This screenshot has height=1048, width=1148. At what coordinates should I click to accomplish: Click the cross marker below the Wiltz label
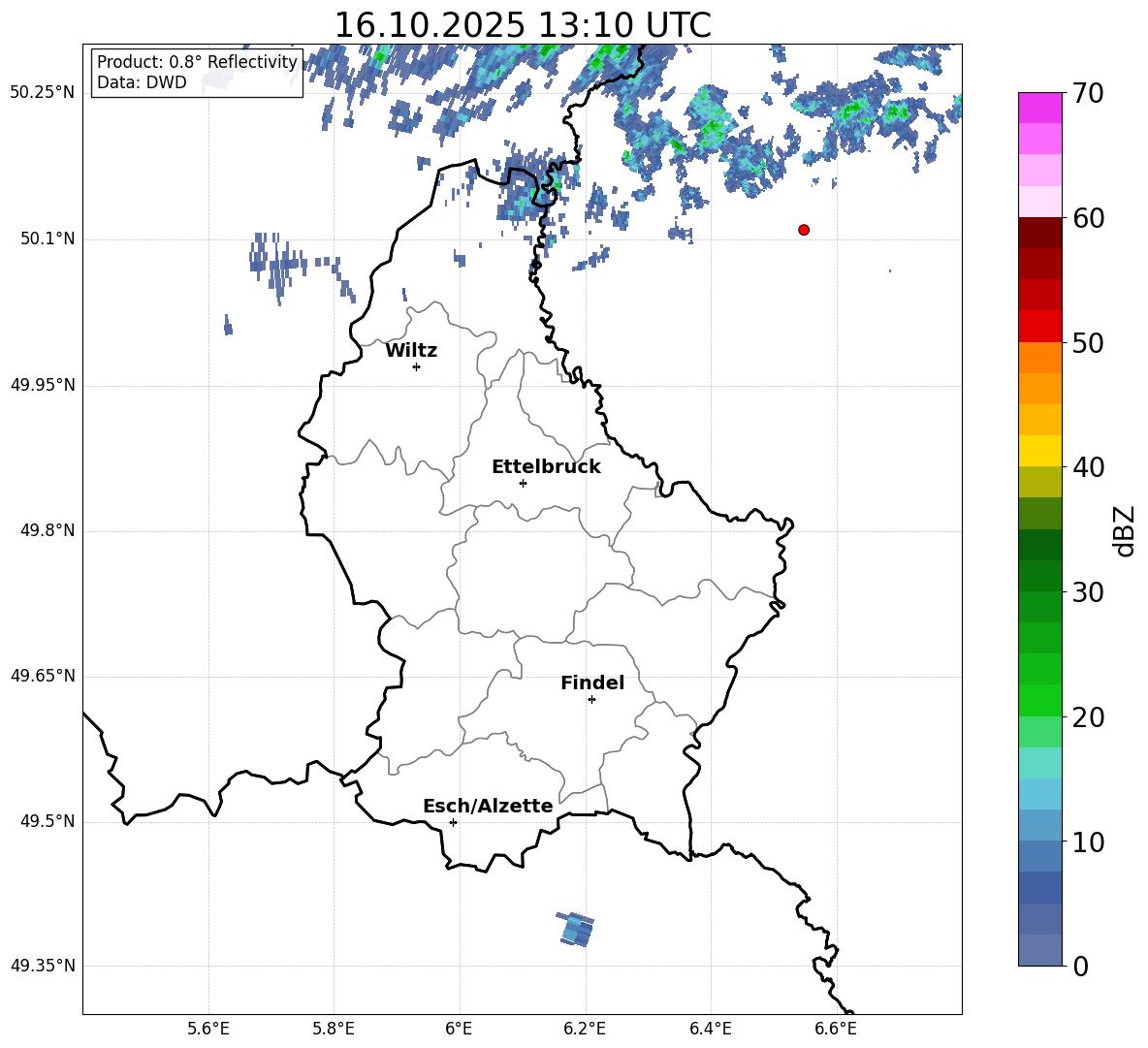tap(416, 366)
